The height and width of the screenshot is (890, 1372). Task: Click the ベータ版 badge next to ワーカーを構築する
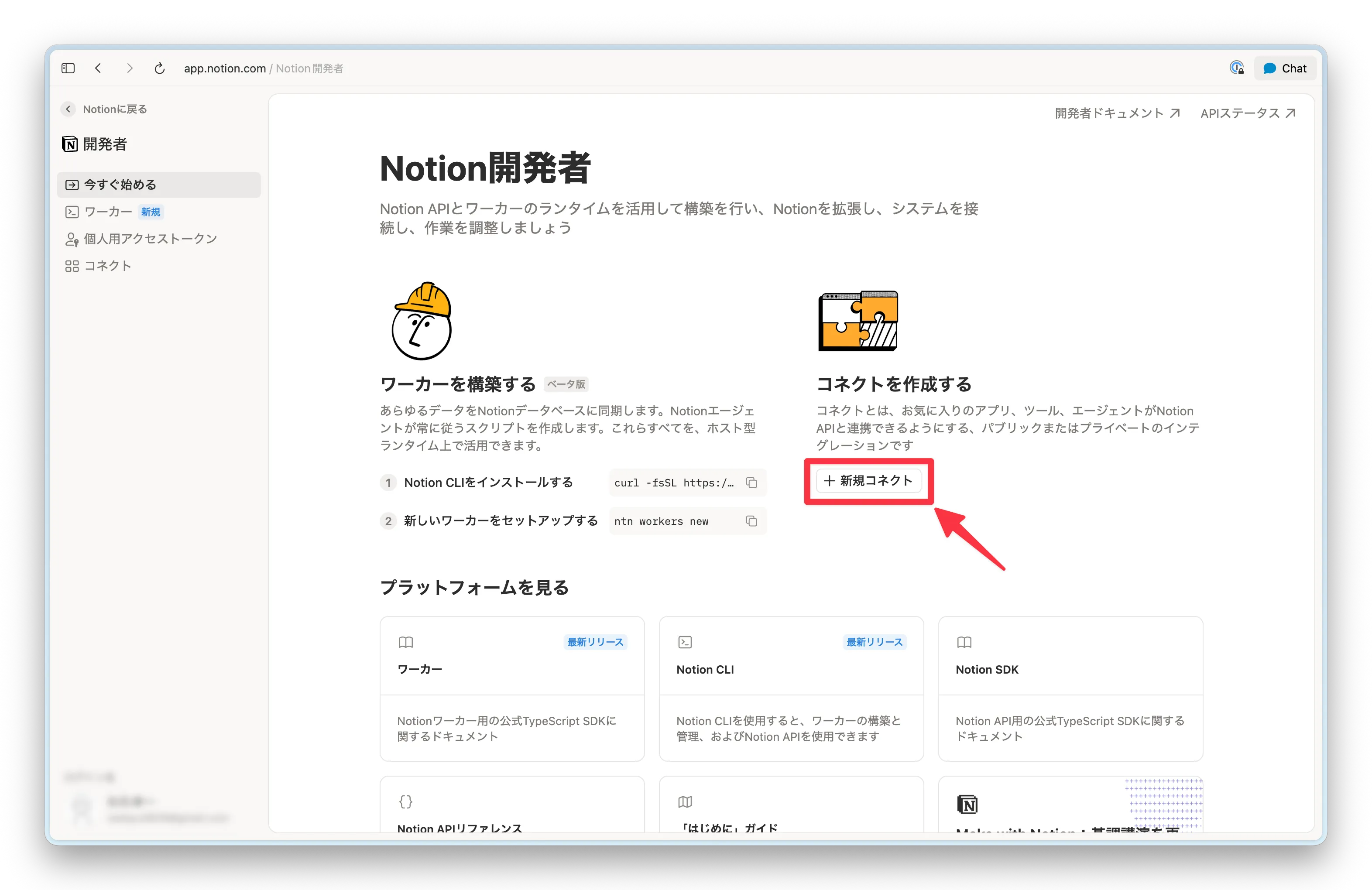click(566, 384)
